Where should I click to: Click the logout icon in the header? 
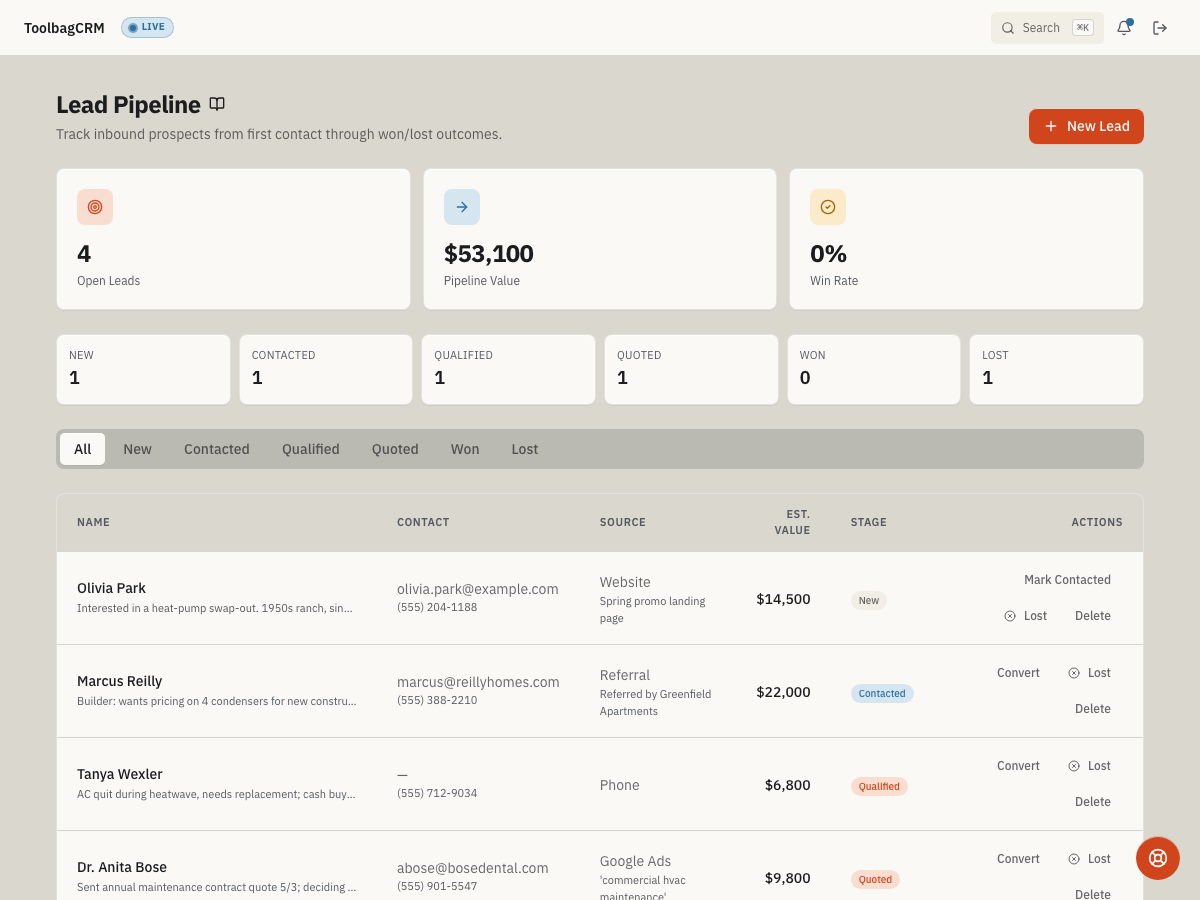tap(1160, 28)
